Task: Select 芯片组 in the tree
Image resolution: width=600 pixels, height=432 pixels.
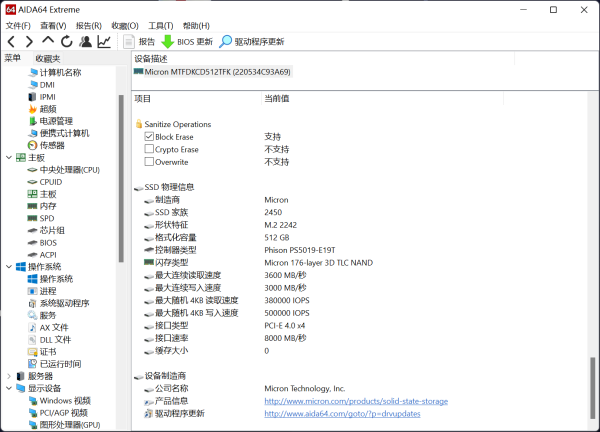Action: coord(46,230)
